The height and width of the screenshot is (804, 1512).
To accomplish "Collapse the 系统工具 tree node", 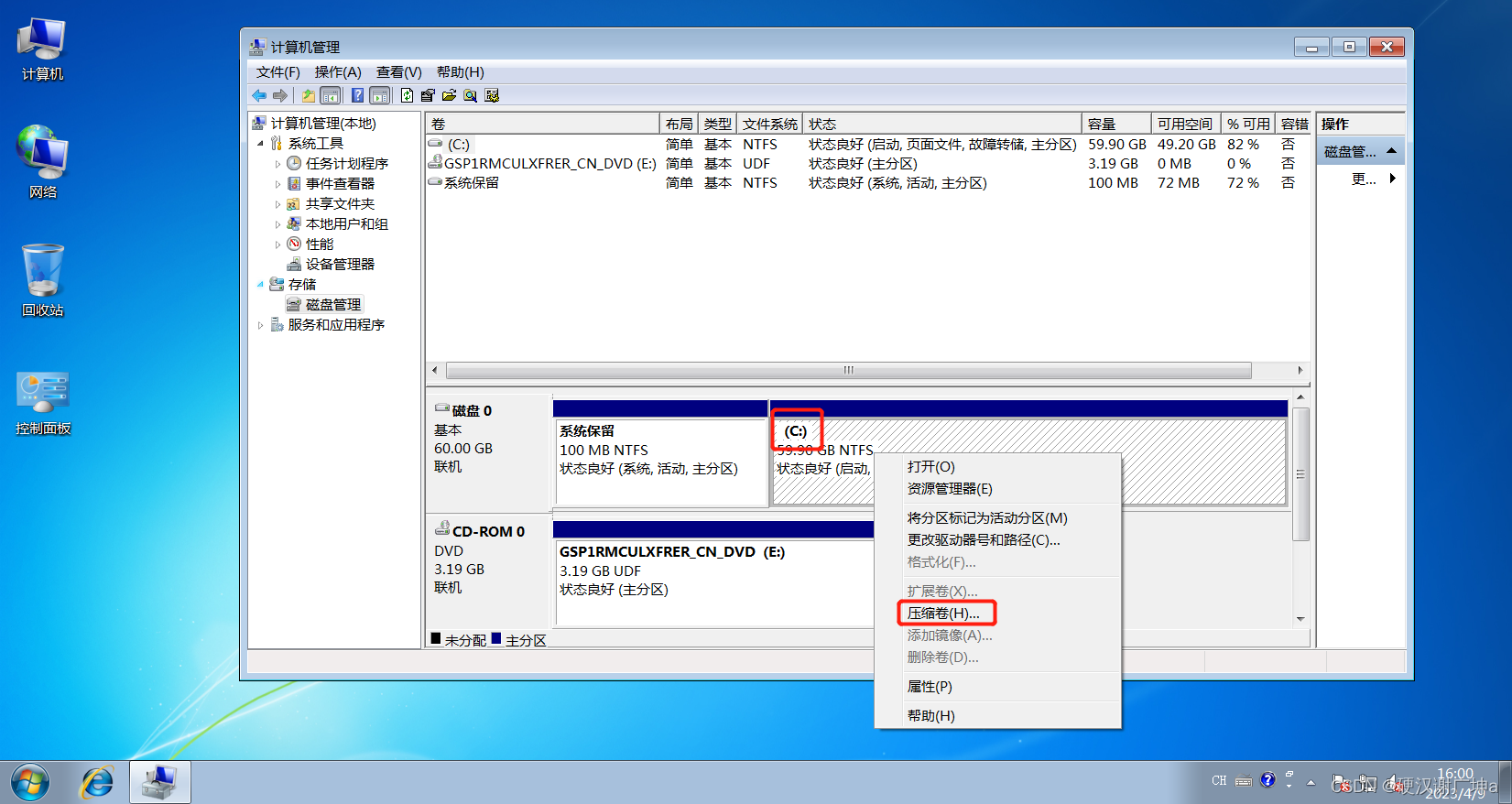I will (260, 144).
